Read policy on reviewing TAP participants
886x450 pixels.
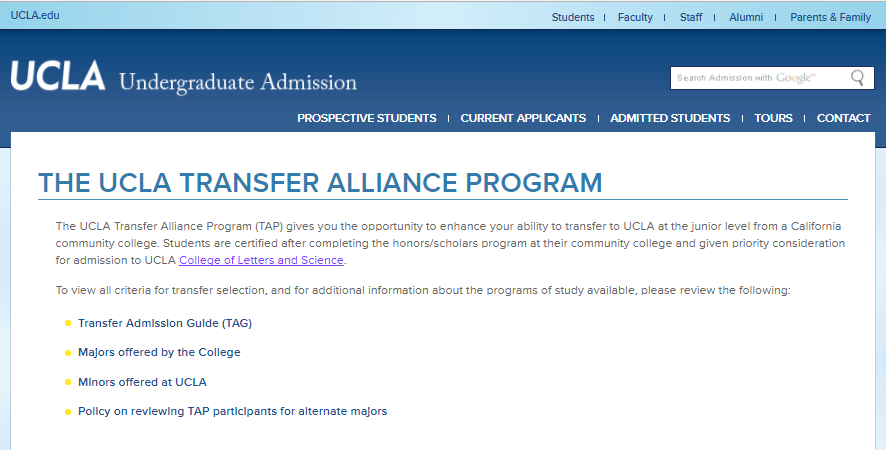pos(232,411)
